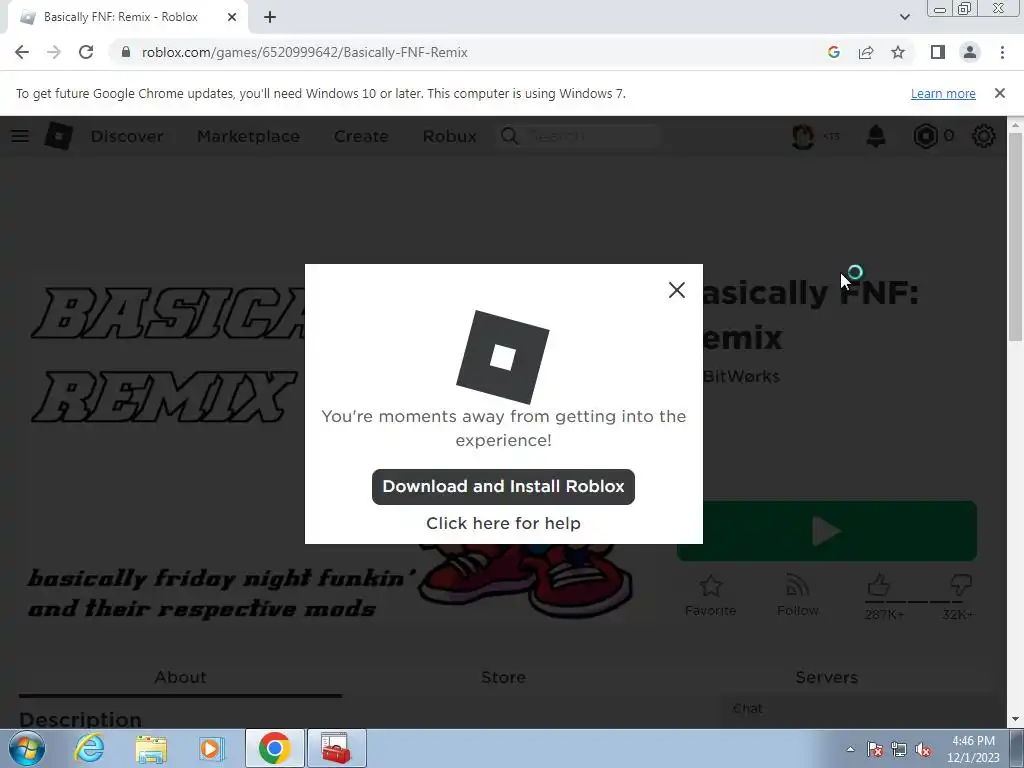
Task: Dislike the game with thumbs down
Action: [x=961, y=585]
